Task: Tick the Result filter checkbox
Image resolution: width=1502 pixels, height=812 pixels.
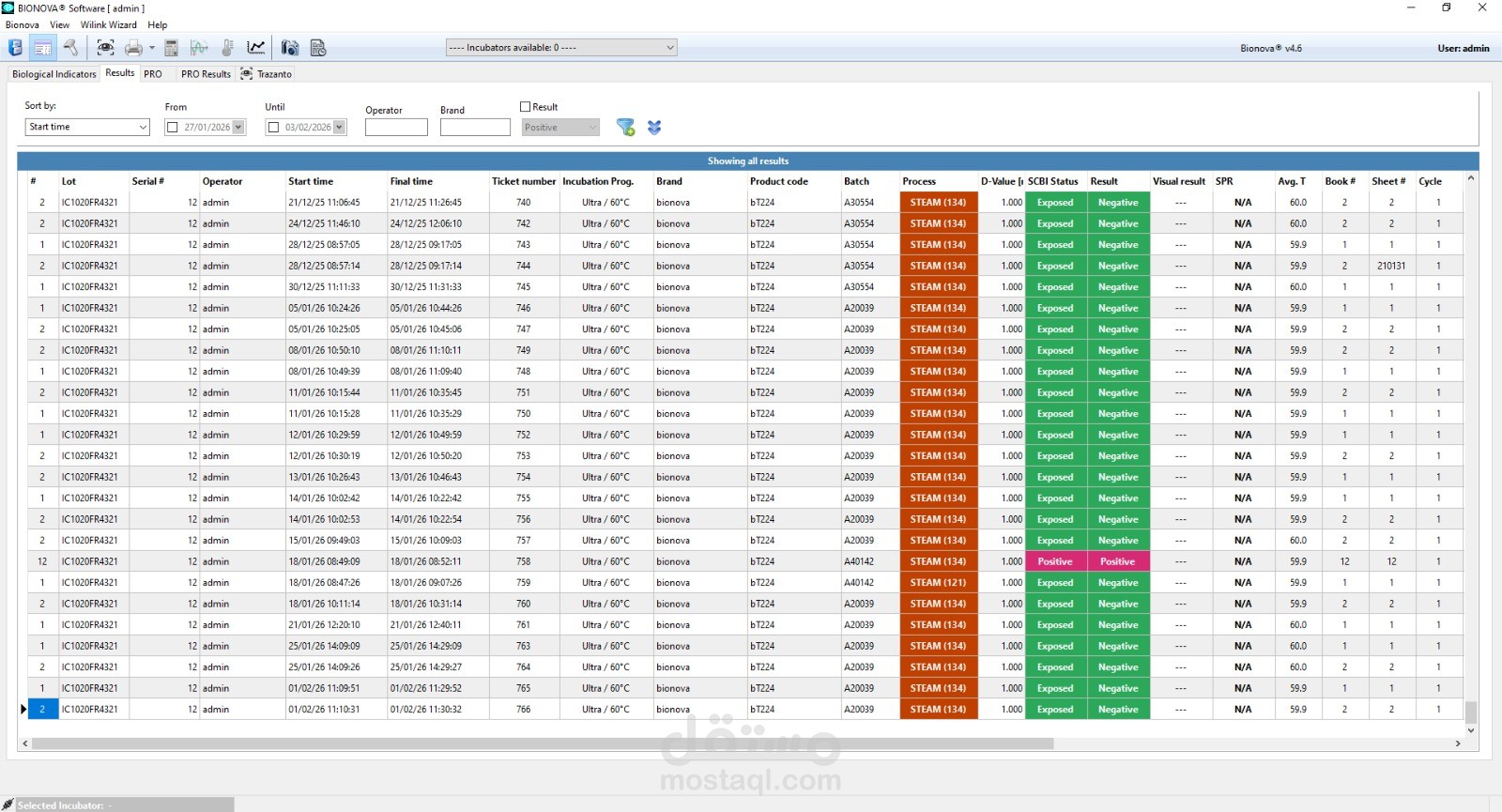Action: [x=526, y=107]
